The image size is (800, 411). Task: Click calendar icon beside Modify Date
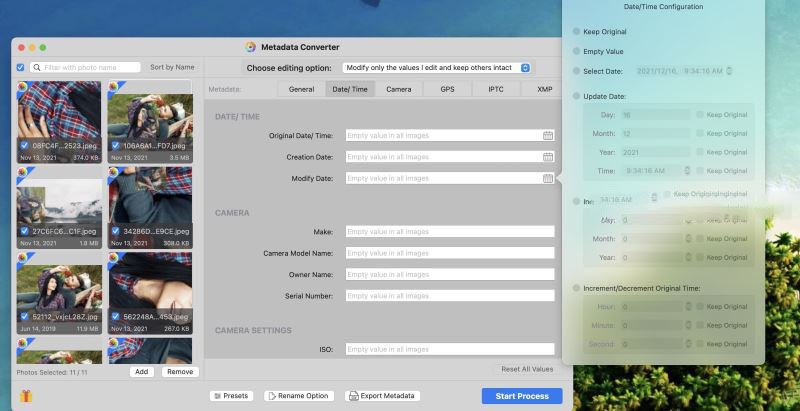547,178
